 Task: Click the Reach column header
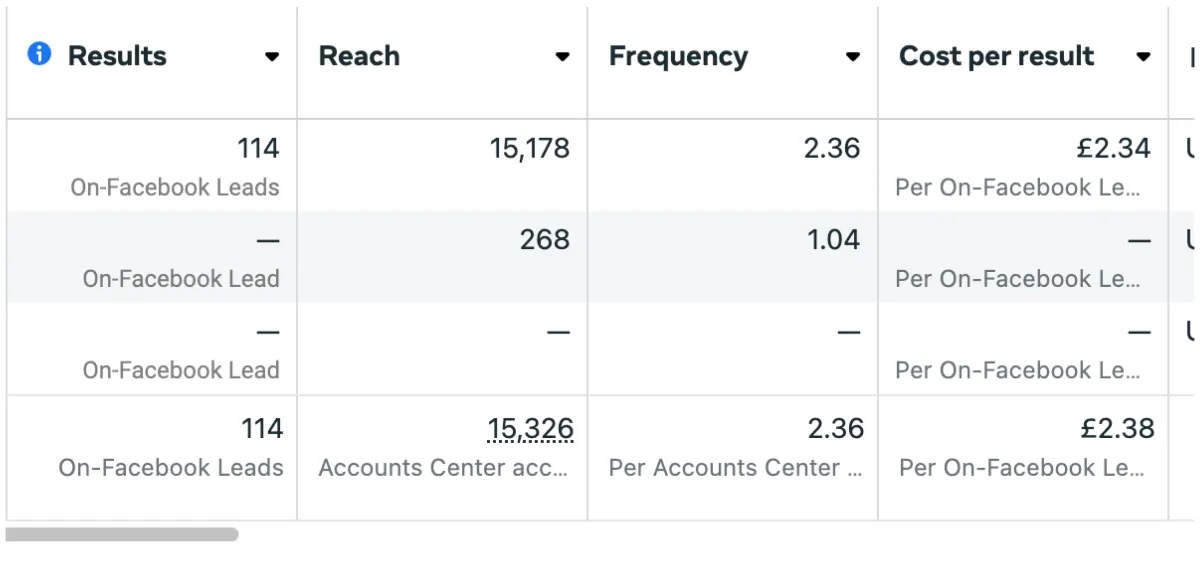(359, 56)
